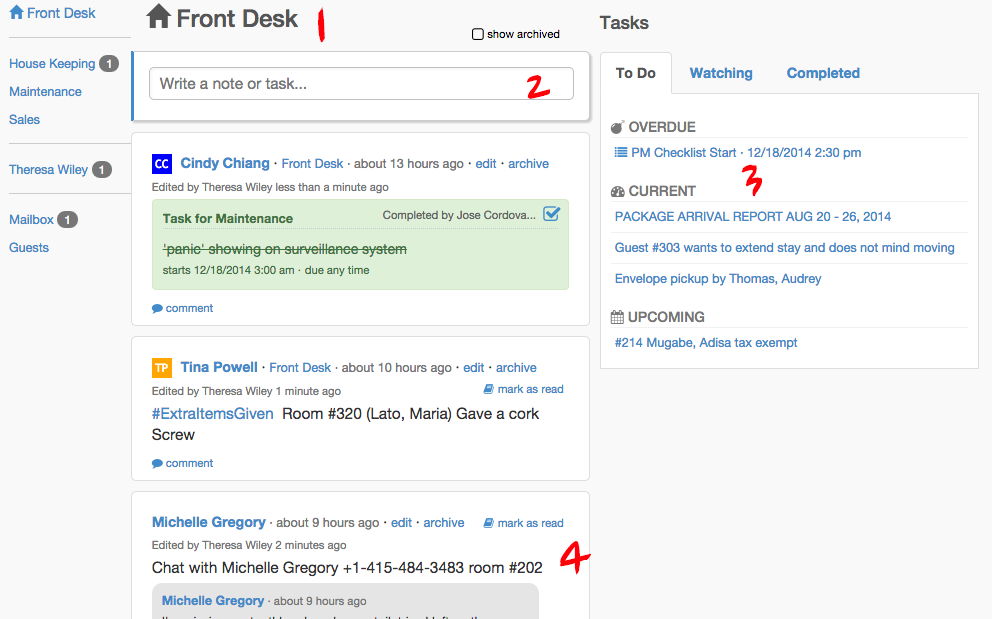Click the Michelle Gregory name inside the chat bubble
The image size is (992, 619).
point(213,601)
